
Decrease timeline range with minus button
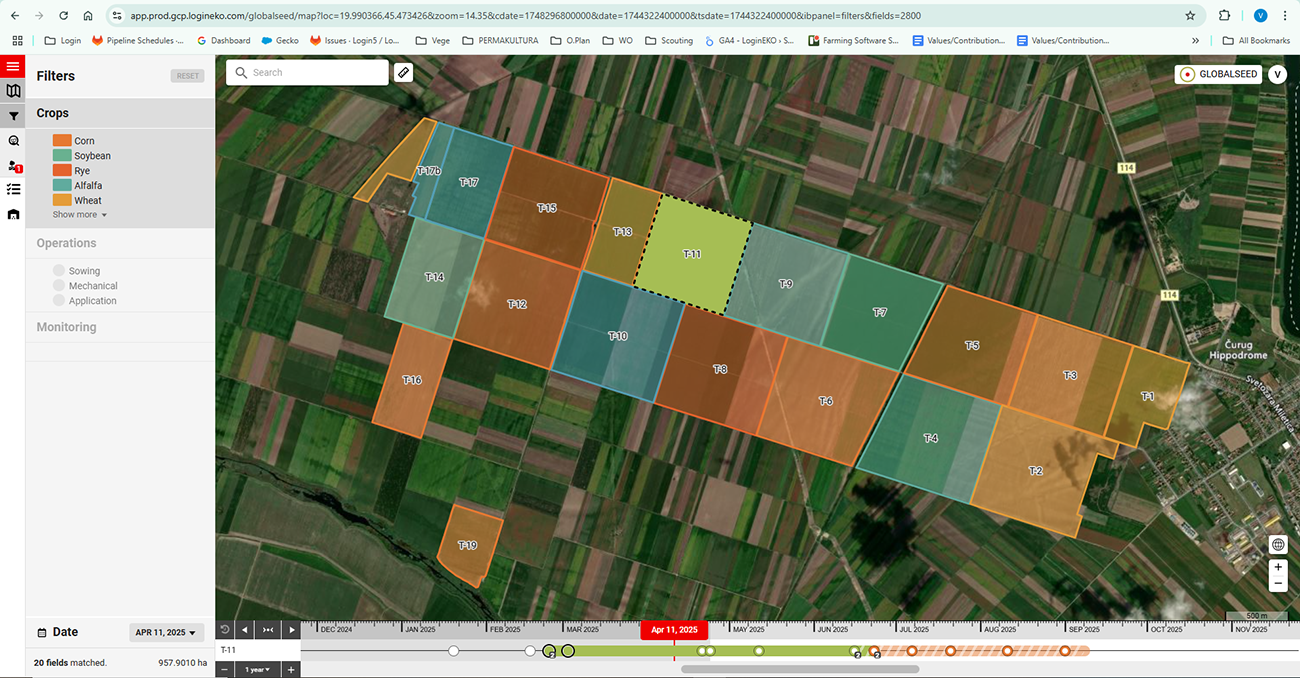[x=225, y=669]
